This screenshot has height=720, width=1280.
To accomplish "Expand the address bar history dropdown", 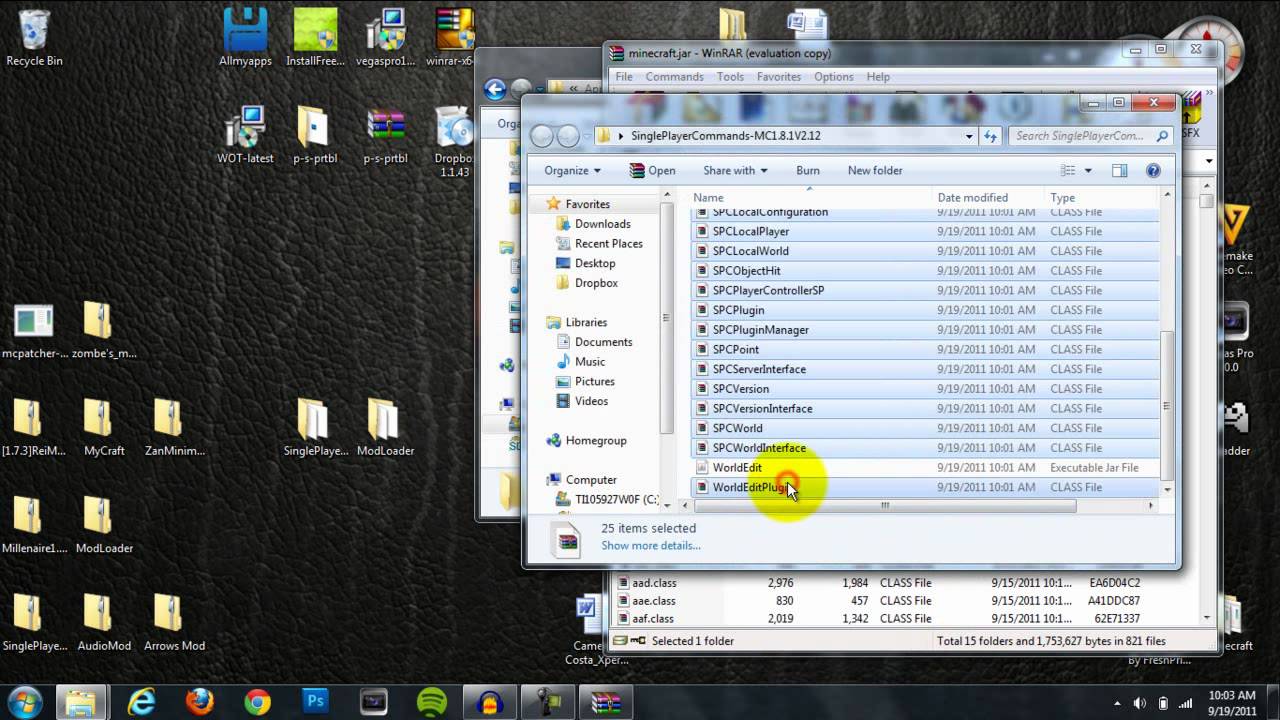I will pos(969,136).
